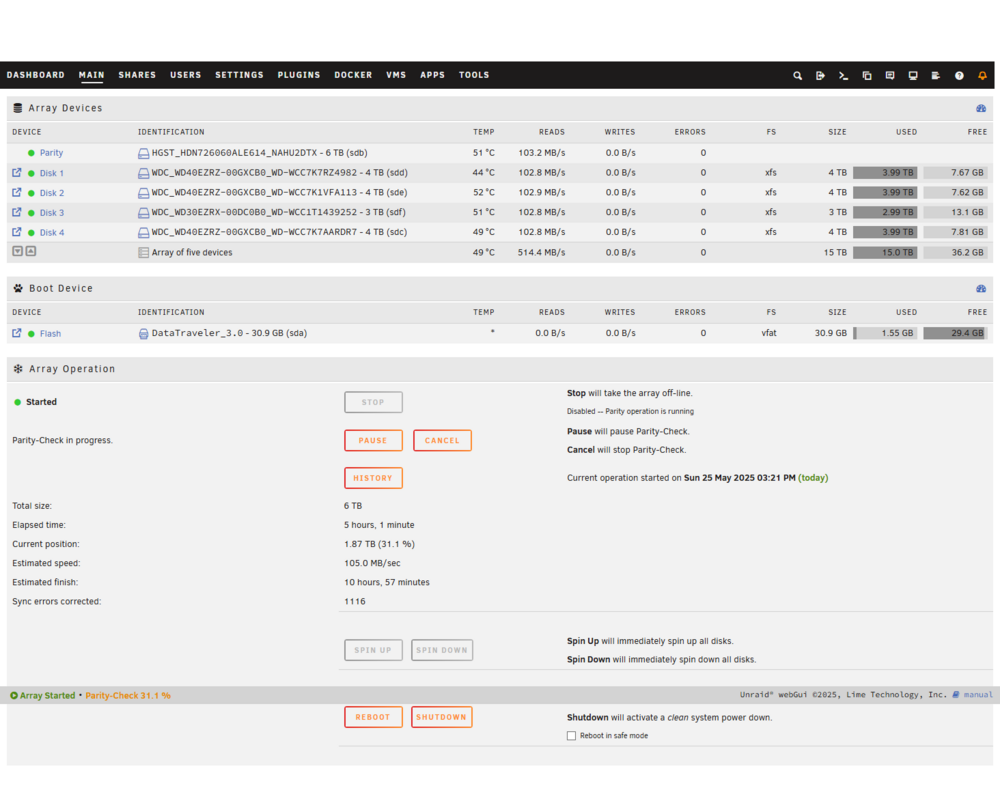Open the search icon in top bar
Screen dimensions: 1000x786
pos(797,75)
